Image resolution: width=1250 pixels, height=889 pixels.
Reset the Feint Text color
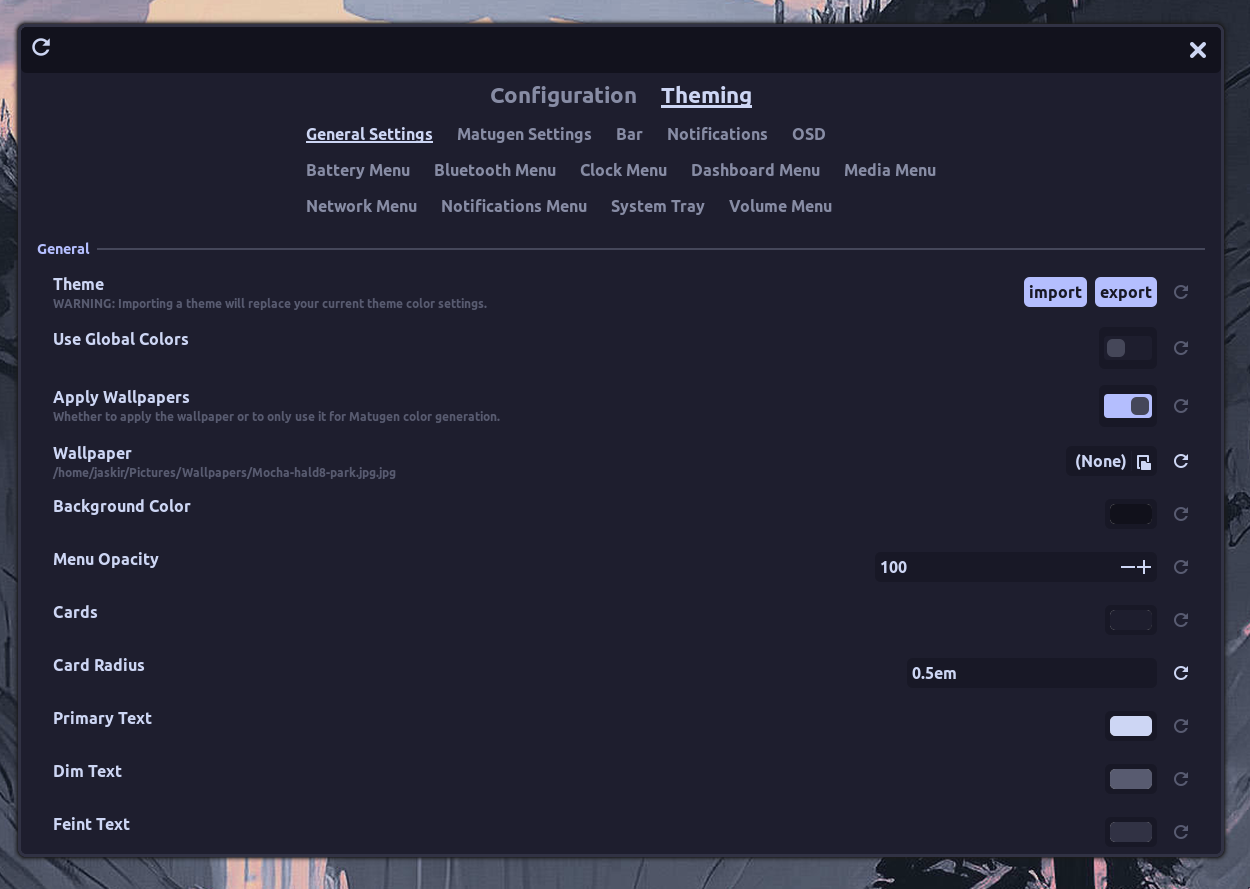[1180, 832]
